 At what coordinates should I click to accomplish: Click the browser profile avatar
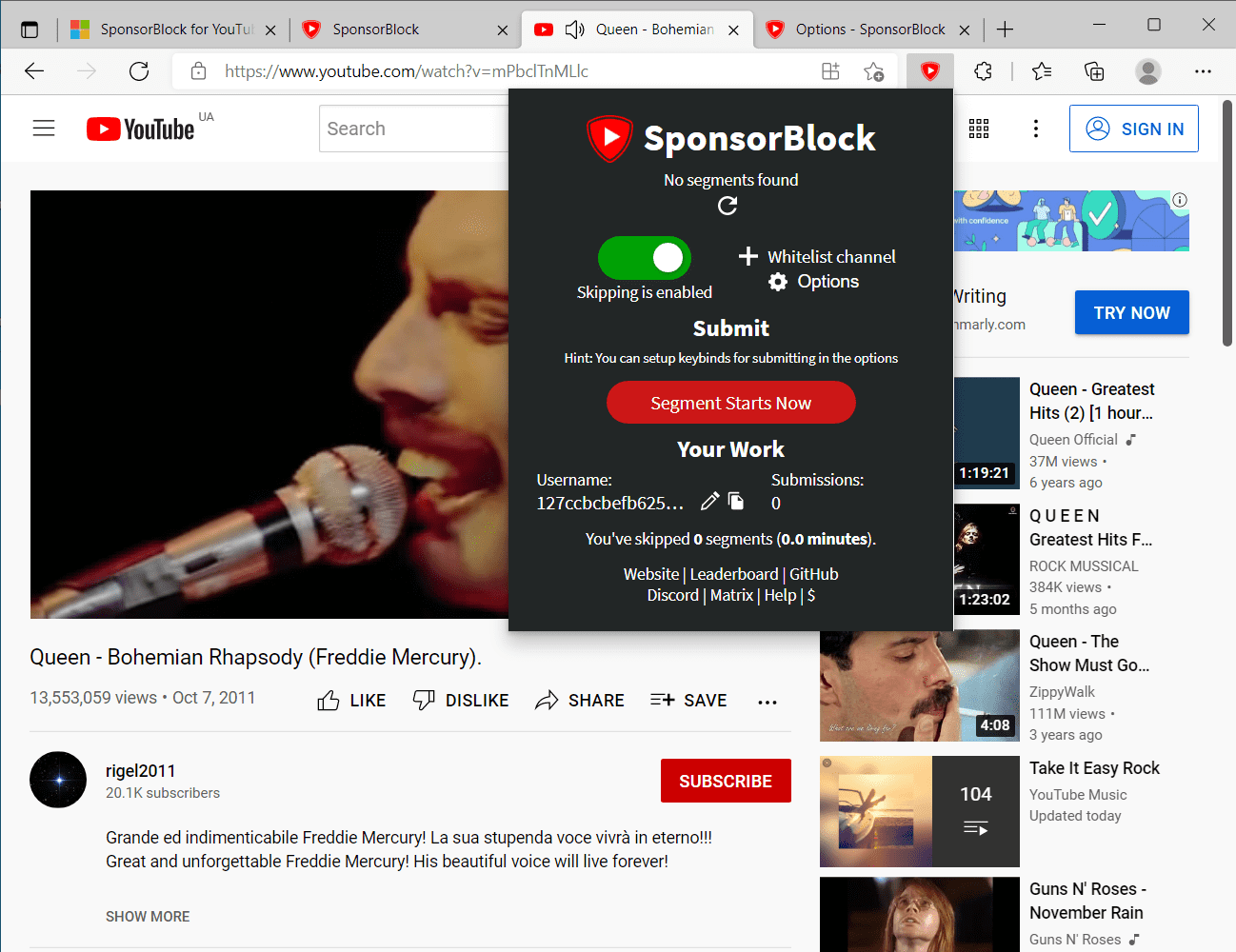(1148, 71)
